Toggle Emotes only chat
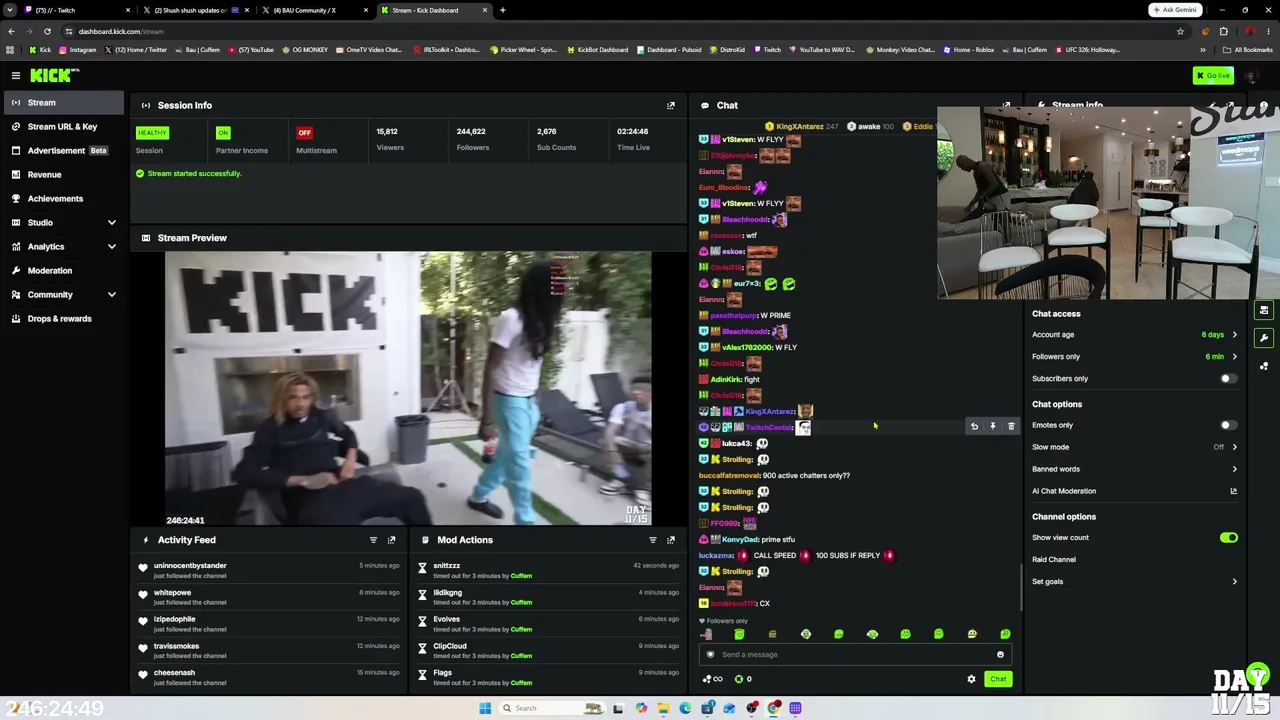Viewport: 1280px width, 720px height. pos(1228,426)
